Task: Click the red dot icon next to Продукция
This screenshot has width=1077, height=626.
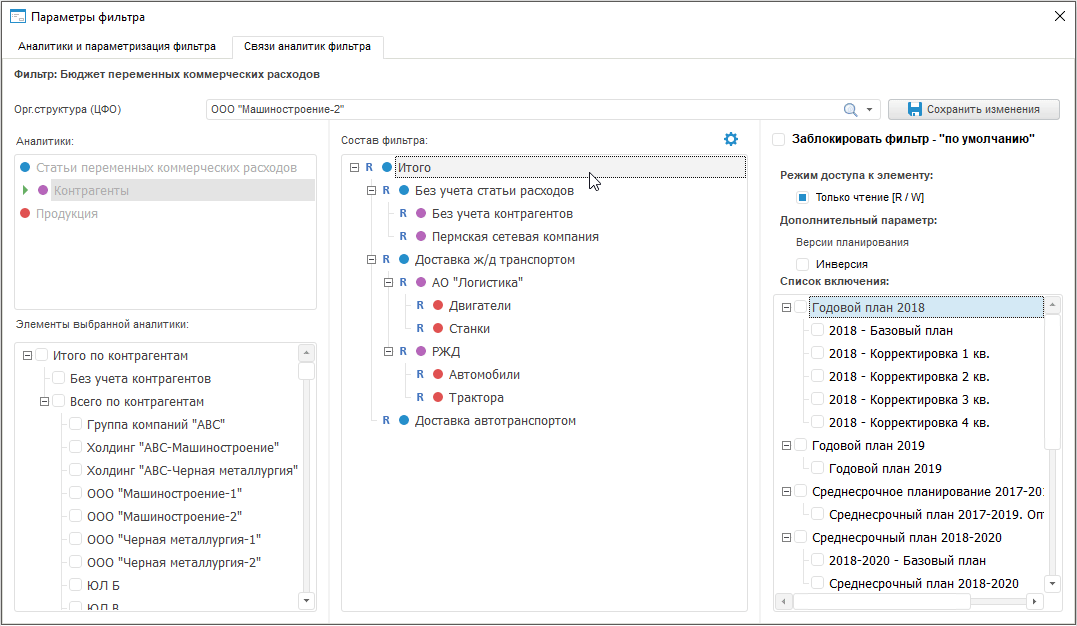Action: pyautogui.click(x=25, y=214)
